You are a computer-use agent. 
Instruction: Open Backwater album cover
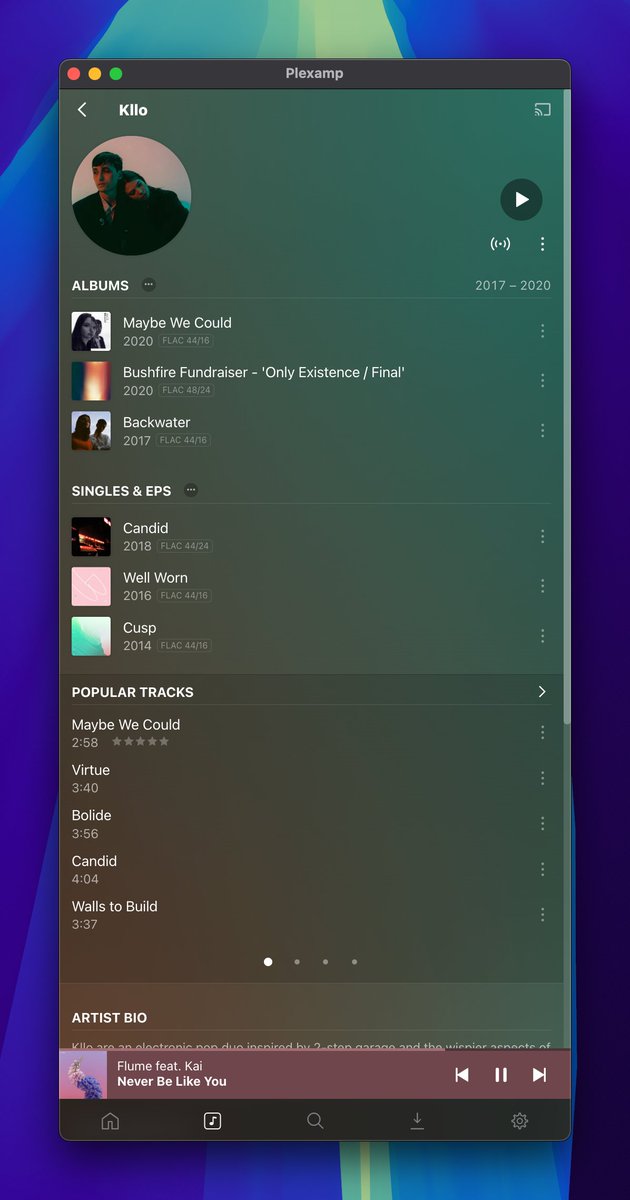pyautogui.click(x=91, y=430)
